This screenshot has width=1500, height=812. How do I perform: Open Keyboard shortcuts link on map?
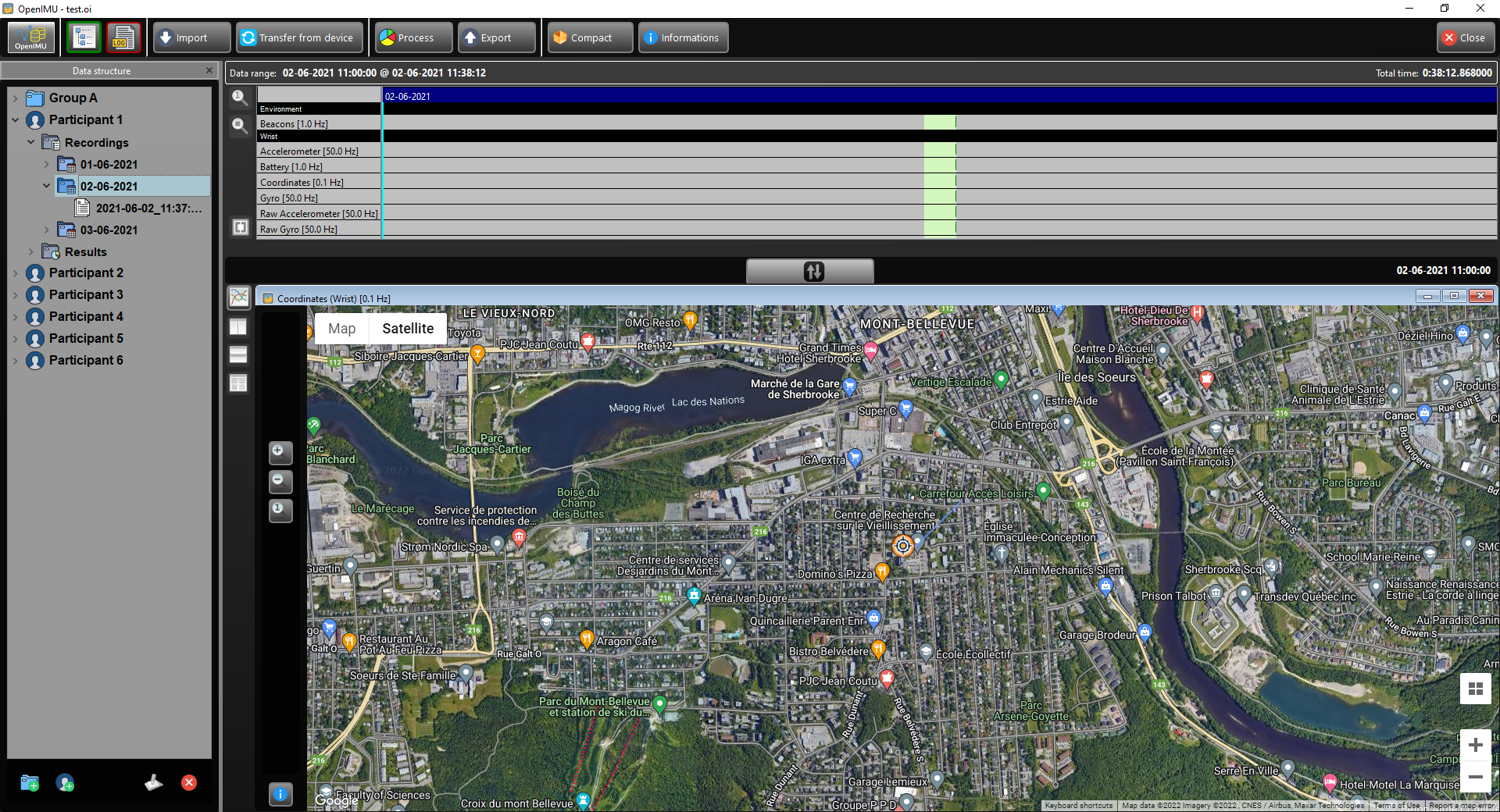tap(1079, 805)
